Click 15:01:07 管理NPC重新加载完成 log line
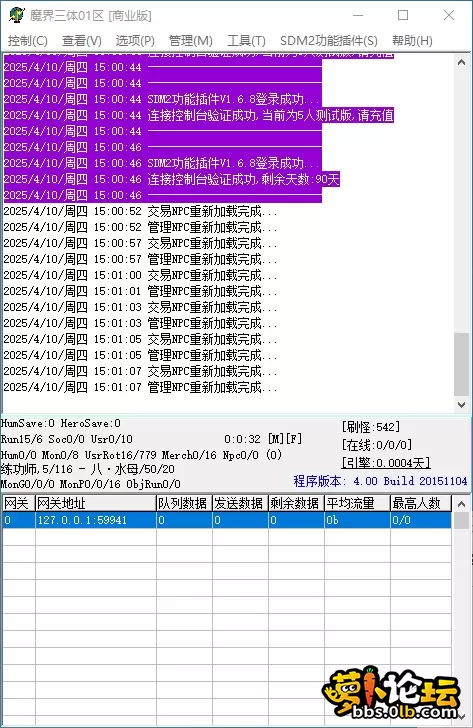Screen dimensions: 473x728 (140, 387)
